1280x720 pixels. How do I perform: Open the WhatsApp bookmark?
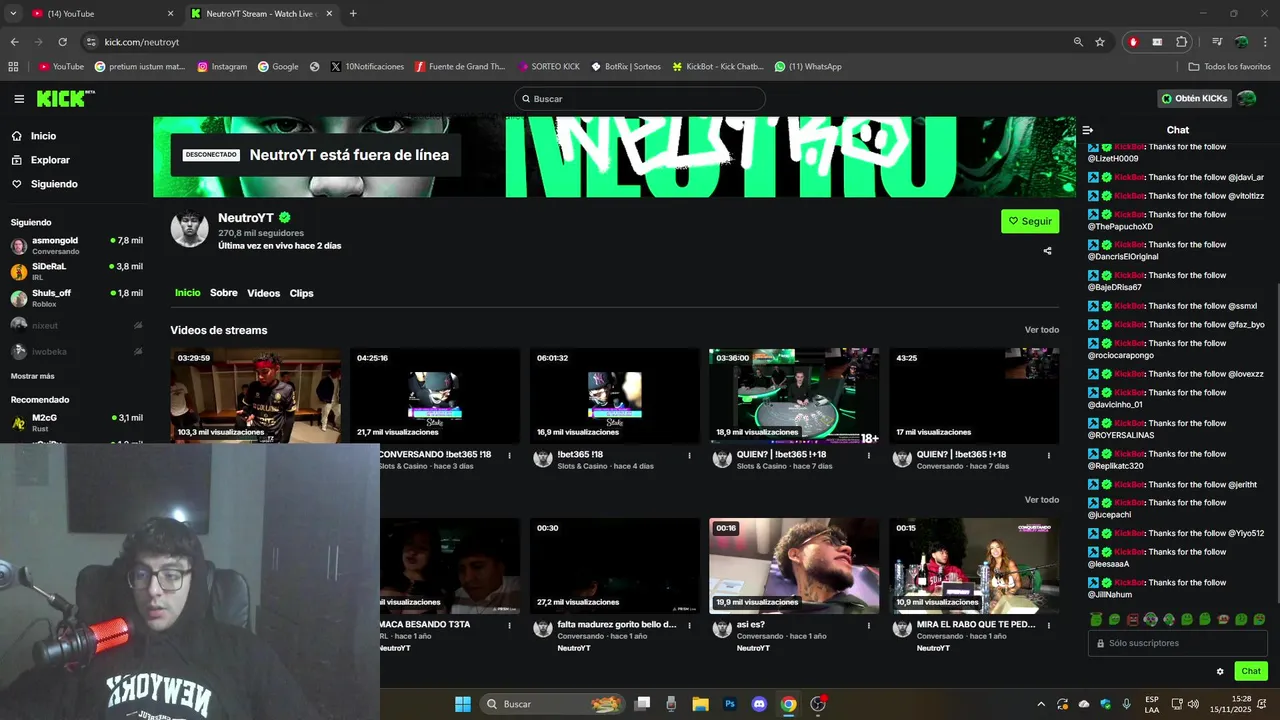pyautogui.click(x=808, y=67)
